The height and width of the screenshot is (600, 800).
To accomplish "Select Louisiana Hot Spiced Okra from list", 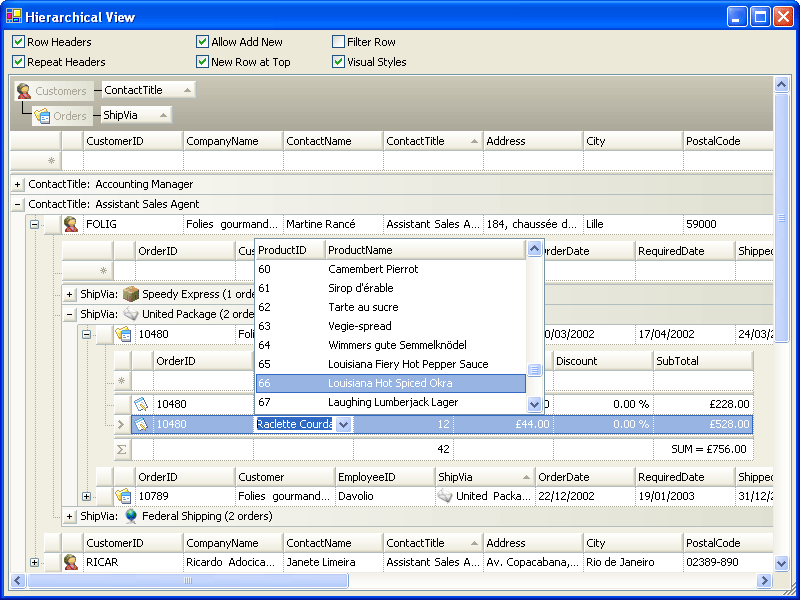I will (390, 383).
